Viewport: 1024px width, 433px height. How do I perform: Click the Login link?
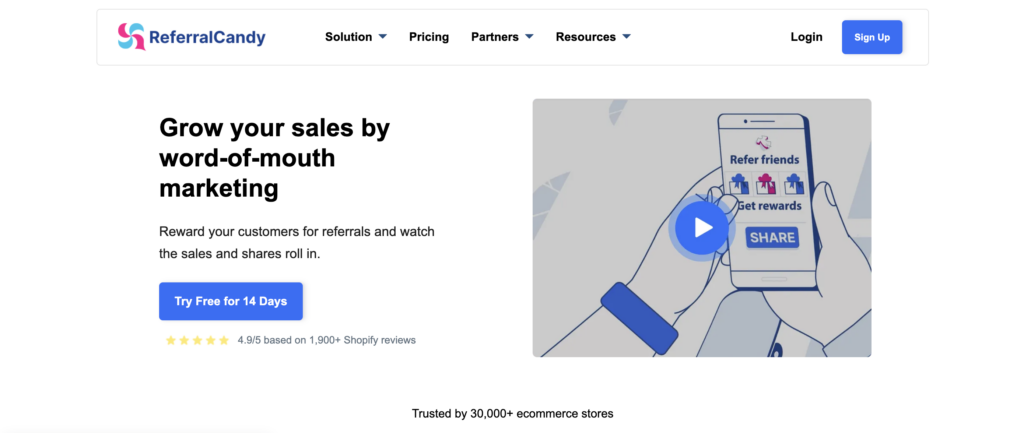click(x=807, y=37)
